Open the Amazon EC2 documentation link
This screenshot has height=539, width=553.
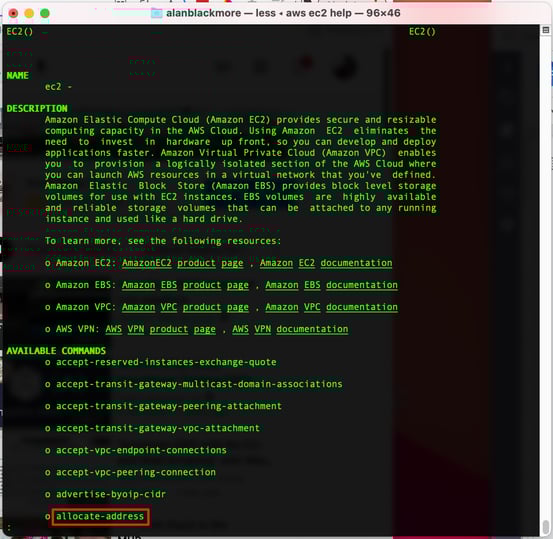pos(326,263)
